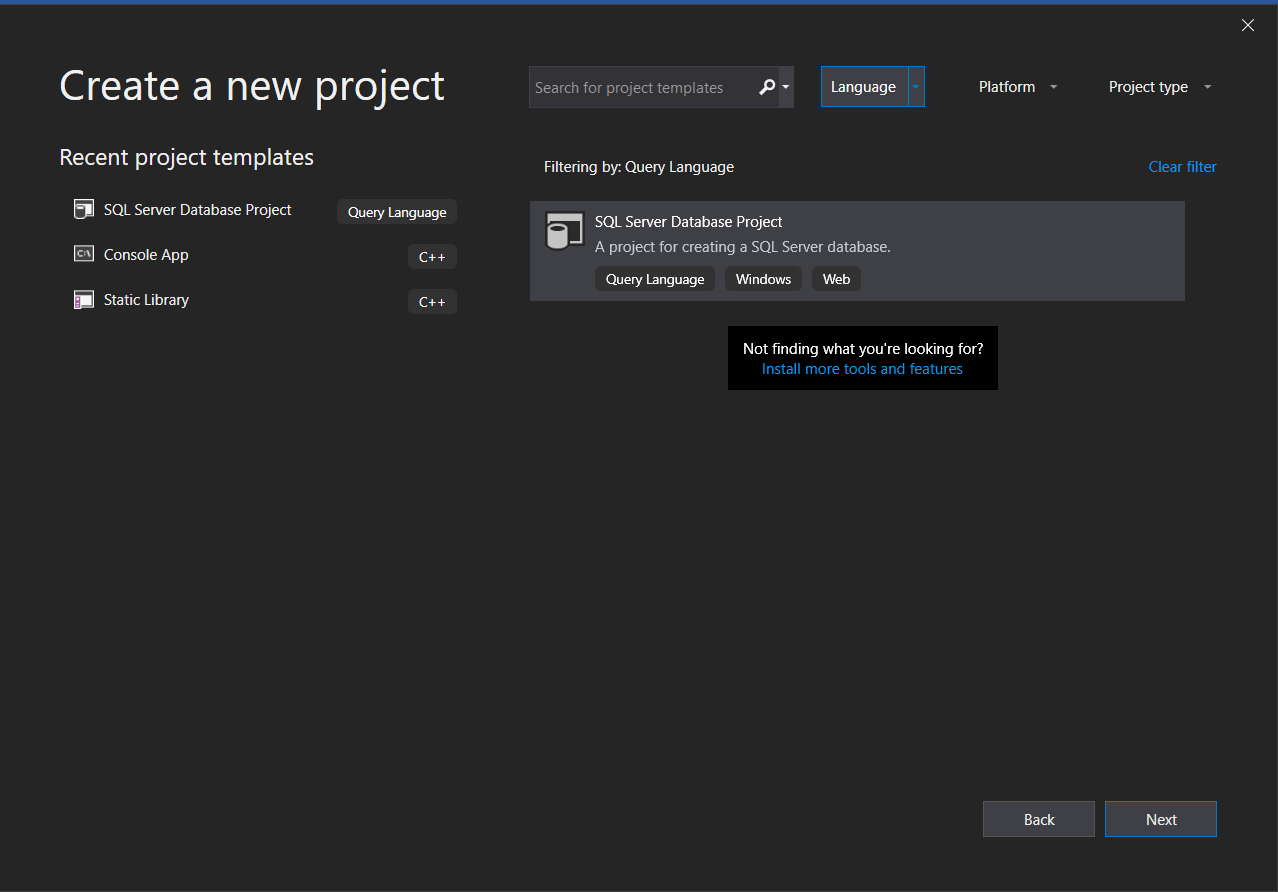
Task: Click the search magnifier icon
Action: pyautogui.click(x=766, y=87)
